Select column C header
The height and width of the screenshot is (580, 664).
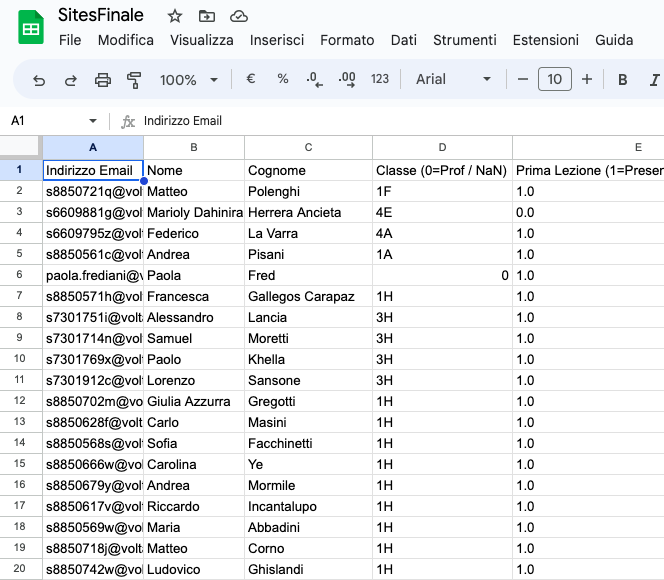(308, 147)
